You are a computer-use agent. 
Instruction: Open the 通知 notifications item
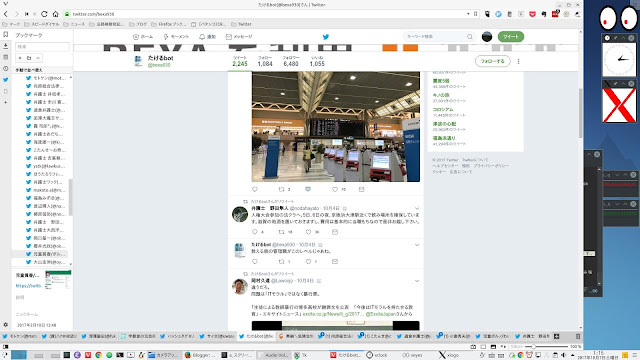[x=207, y=37]
